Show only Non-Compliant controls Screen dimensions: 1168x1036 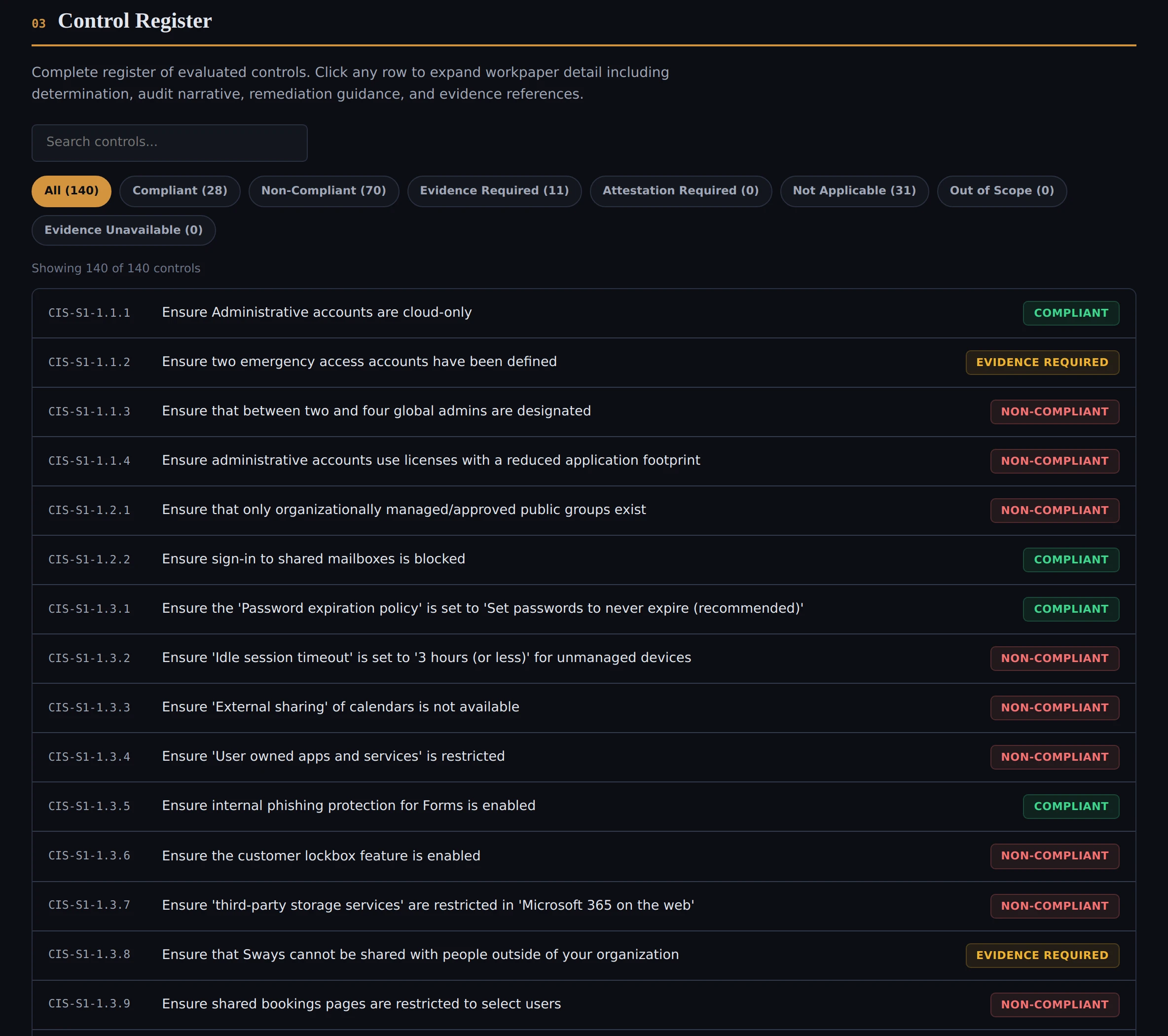coord(324,190)
